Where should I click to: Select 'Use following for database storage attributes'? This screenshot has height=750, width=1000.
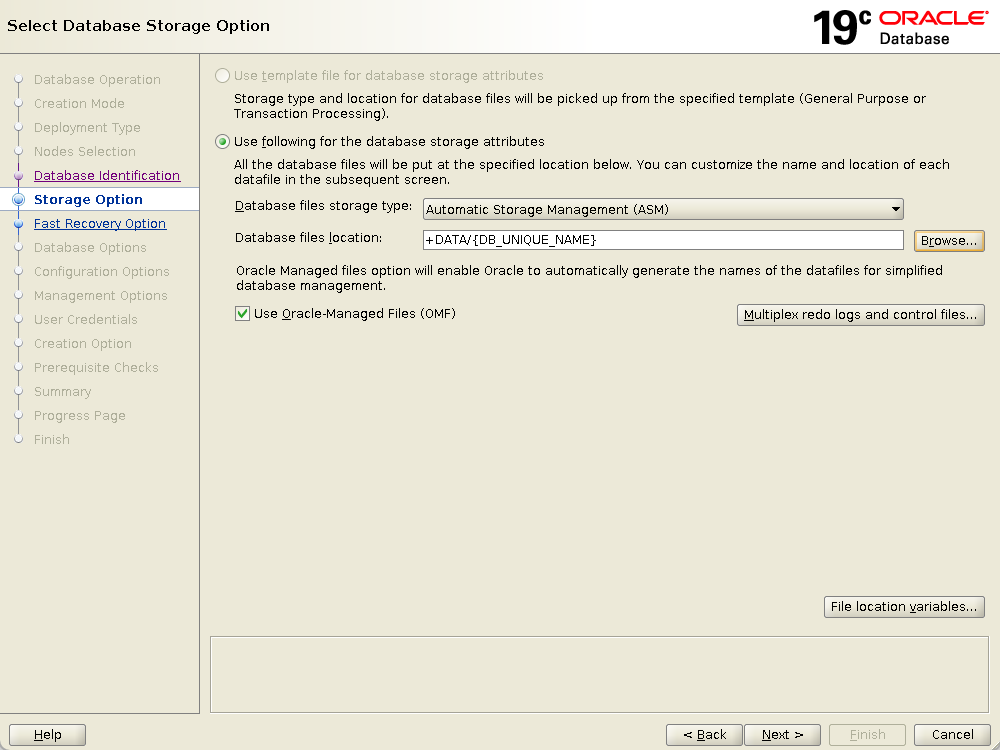(223, 142)
